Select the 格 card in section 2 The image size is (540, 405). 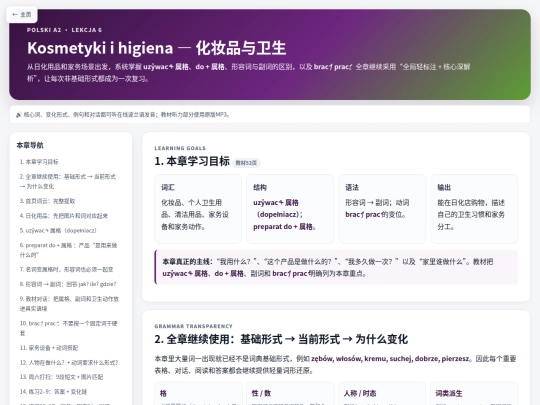coord(198,394)
